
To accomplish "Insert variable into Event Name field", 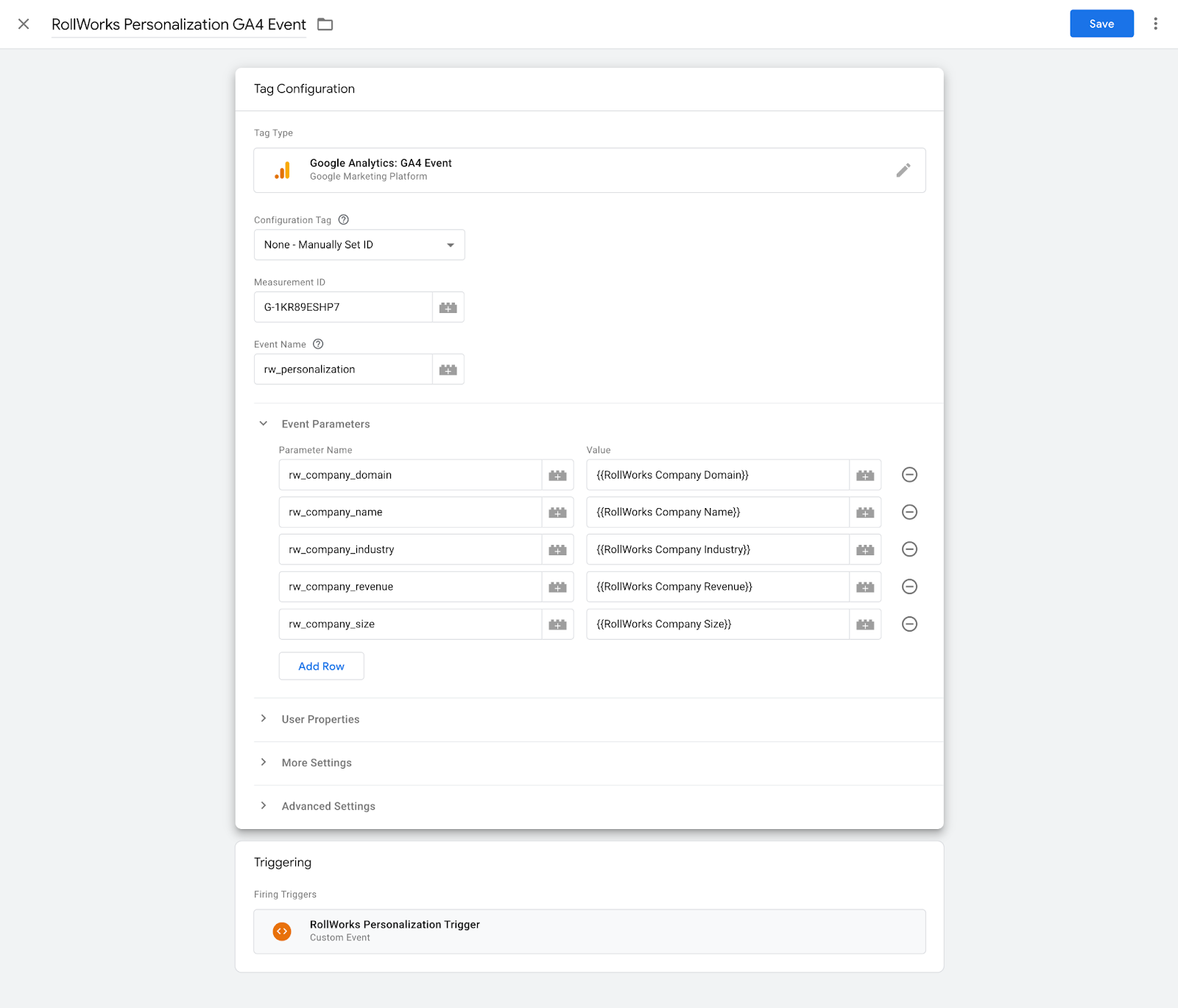I will coord(448,369).
